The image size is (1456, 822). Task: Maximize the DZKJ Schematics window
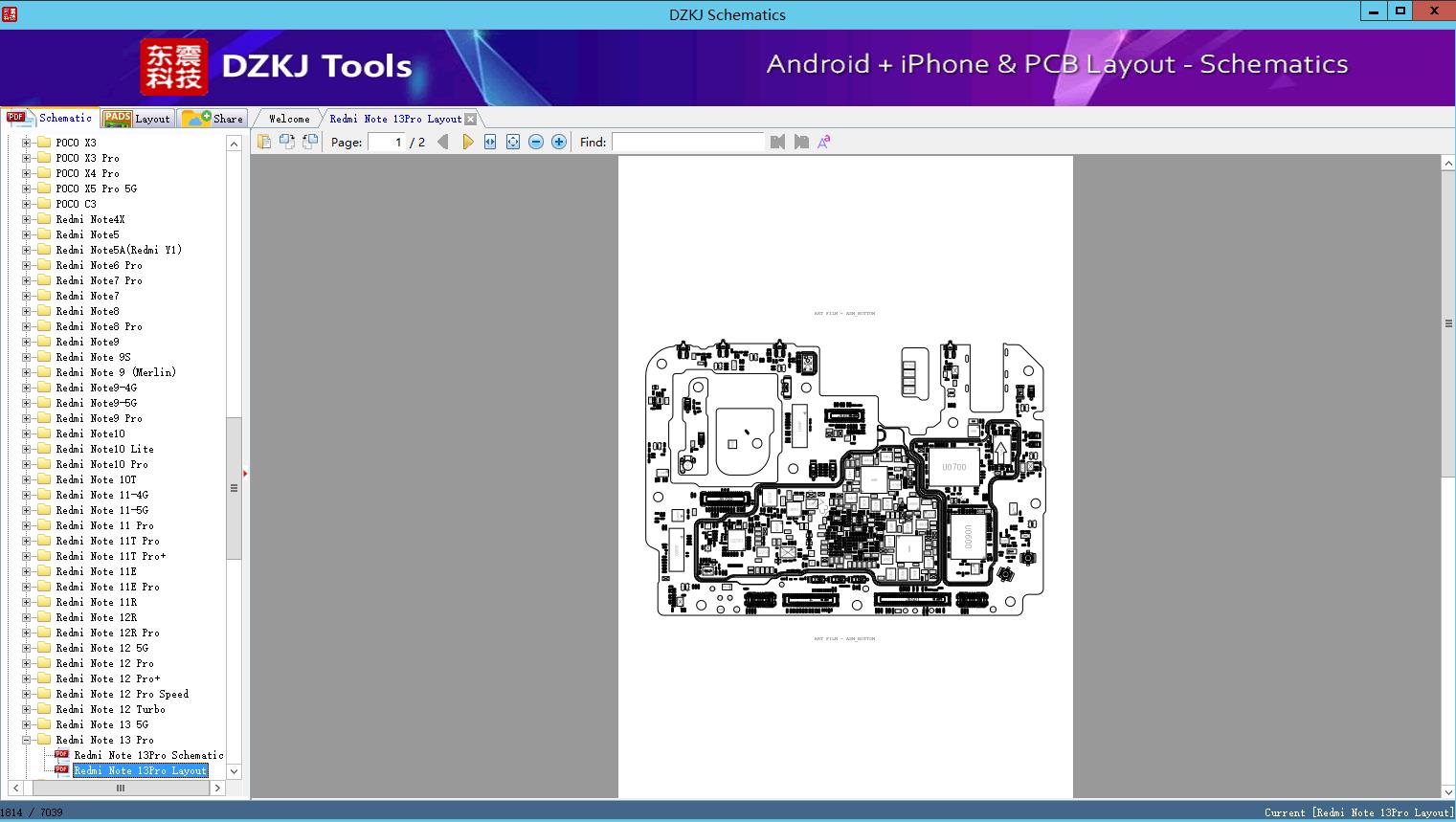pyautogui.click(x=1400, y=11)
